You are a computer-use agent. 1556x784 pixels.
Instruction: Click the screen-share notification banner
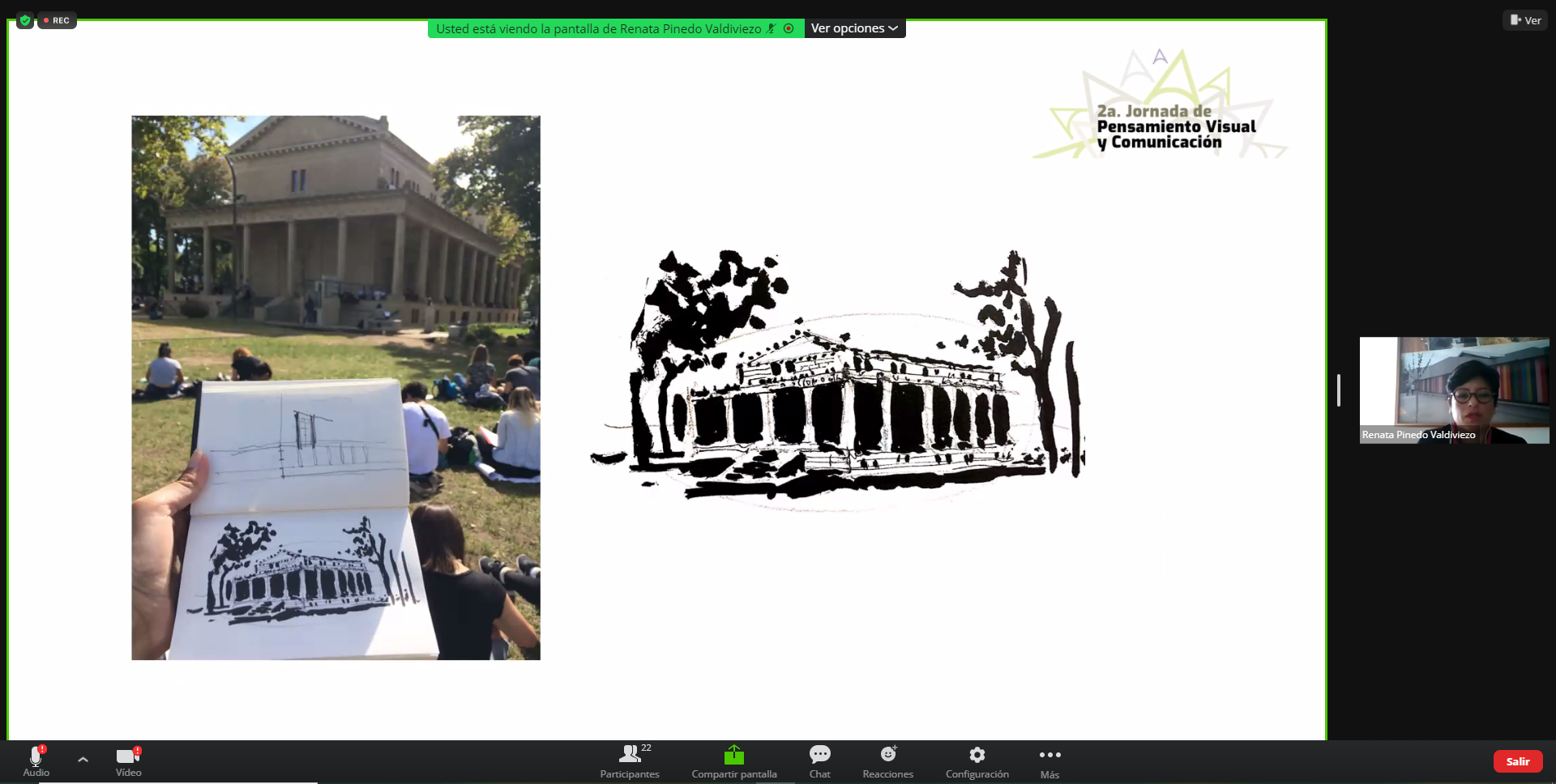[x=616, y=28]
